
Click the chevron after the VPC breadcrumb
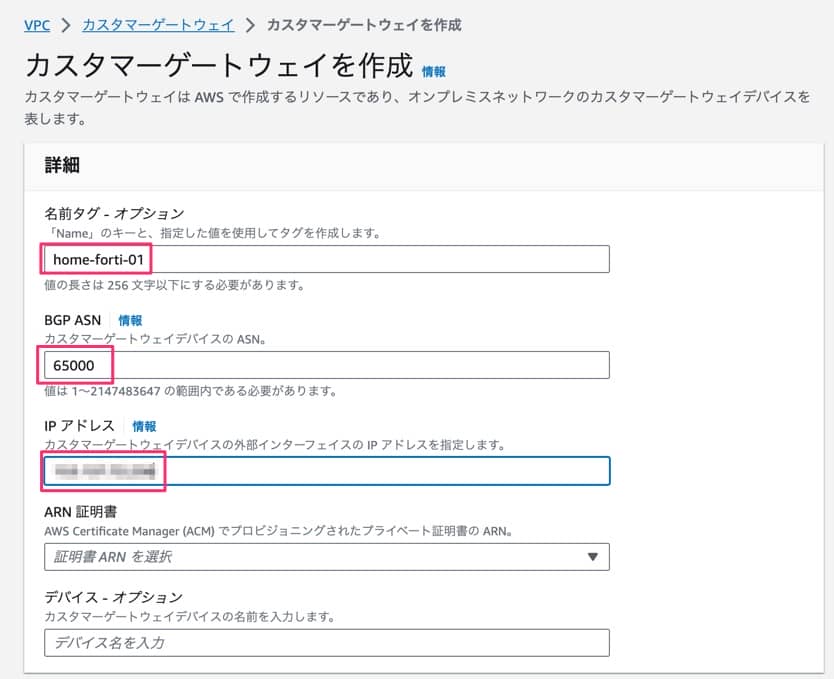pos(66,25)
